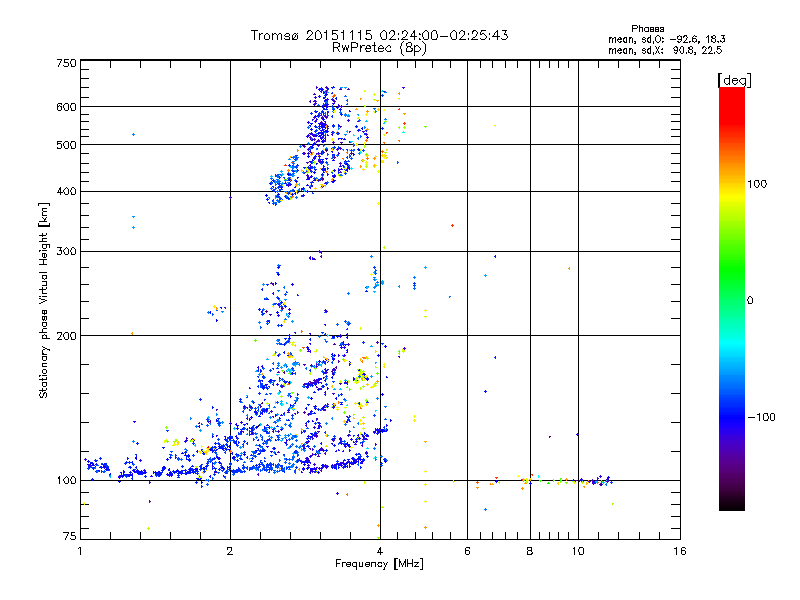Screen dimensions: 800x600
Task: Click the x-axis tick label '16'
Action: coord(680,551)
